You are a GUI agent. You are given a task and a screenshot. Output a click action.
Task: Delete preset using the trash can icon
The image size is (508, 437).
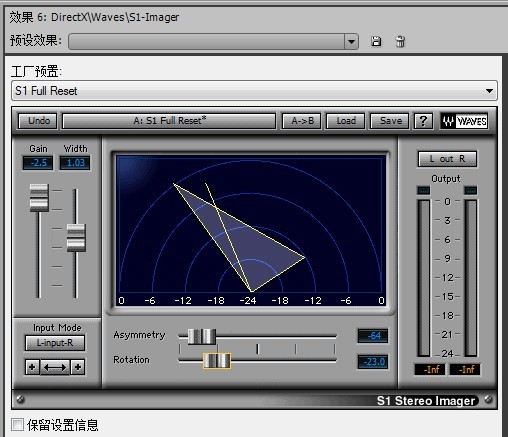(400, 42)
